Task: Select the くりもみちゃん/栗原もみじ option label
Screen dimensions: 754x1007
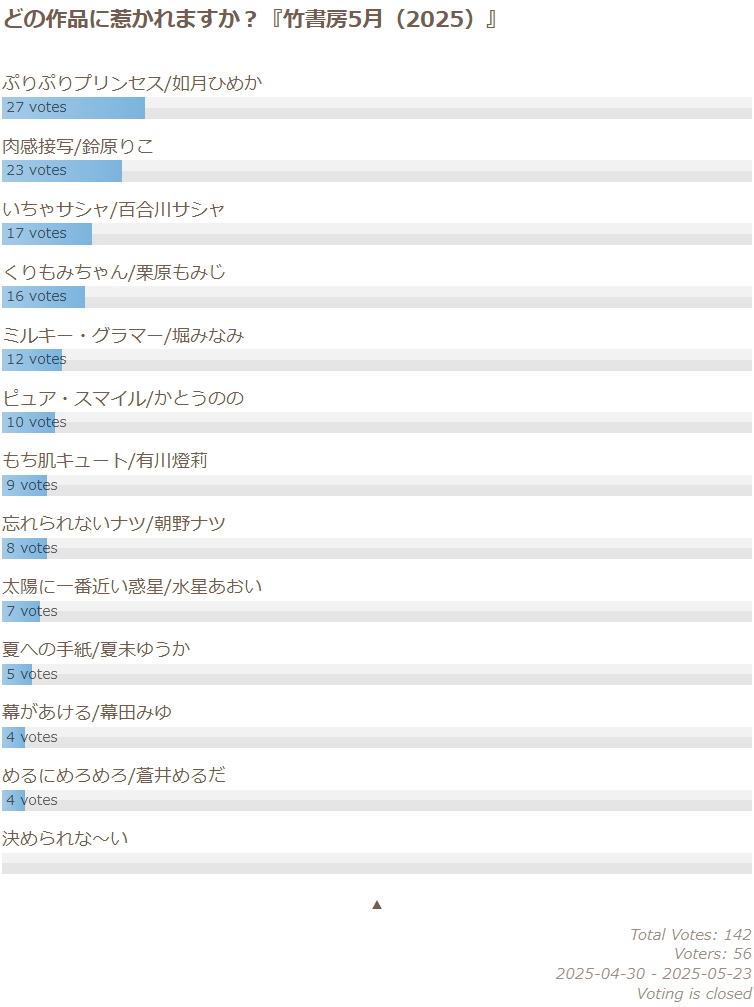Action: pos(114,272)
